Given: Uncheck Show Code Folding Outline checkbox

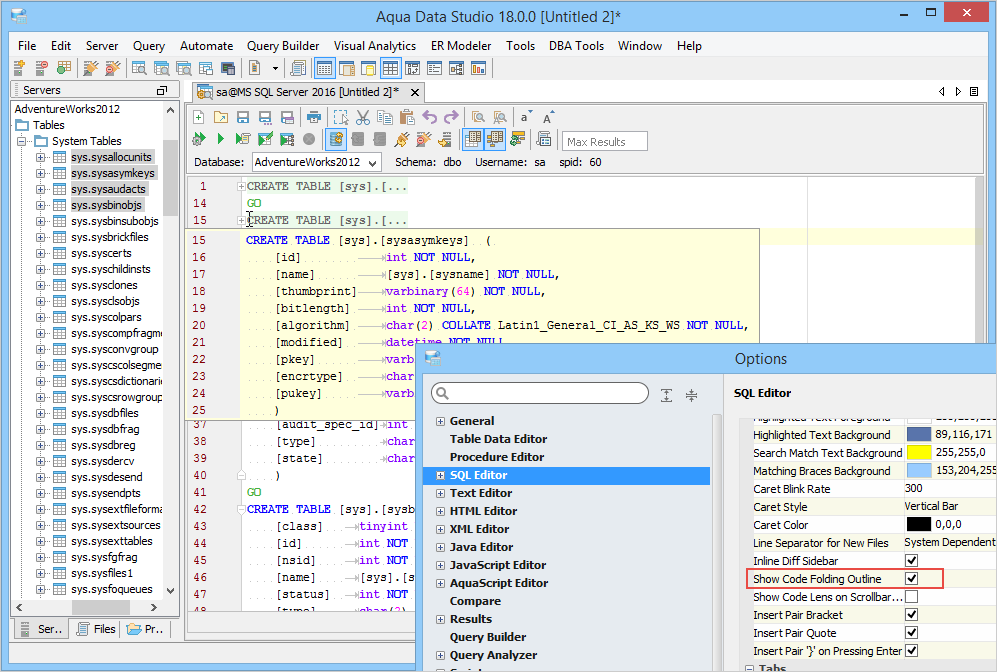Looking at the screenshot, I should pos(911,579).
